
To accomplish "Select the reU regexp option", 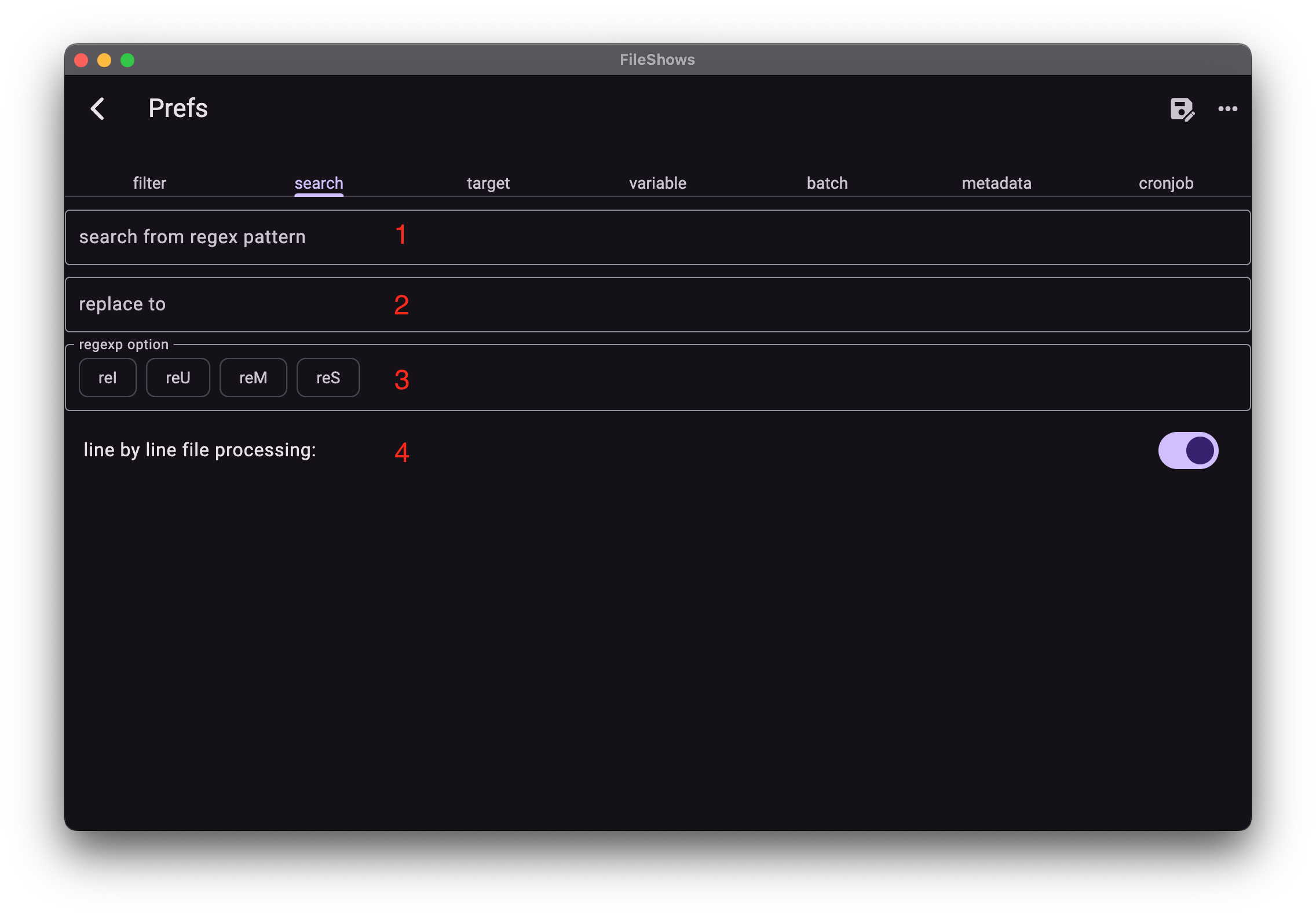I will point(178,377).
